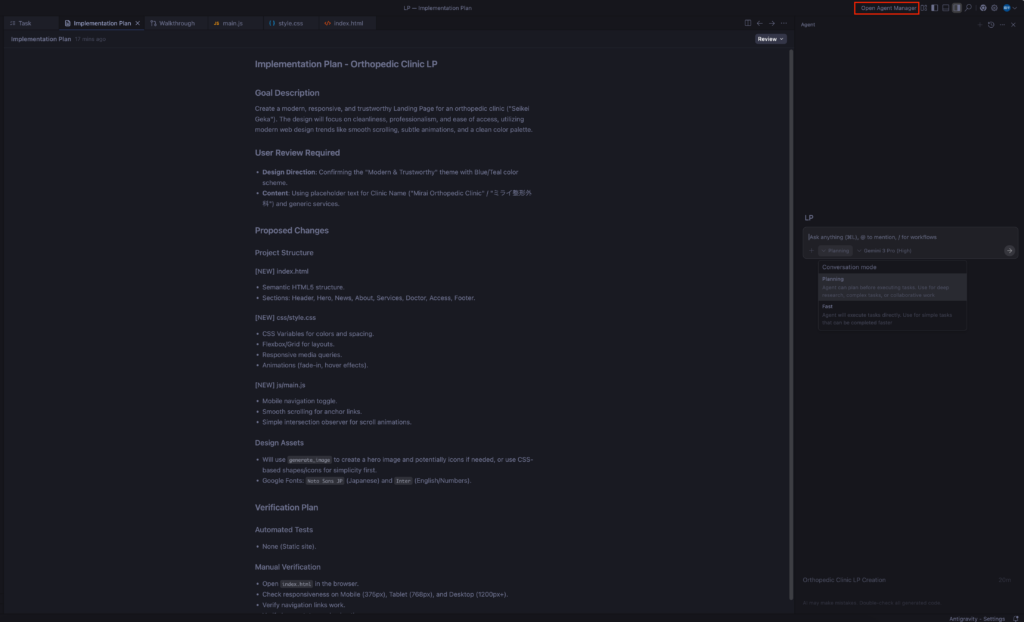Close the Agent panel
Viewport: 1024px width, 622px height.
click(x=1013, y=24)
